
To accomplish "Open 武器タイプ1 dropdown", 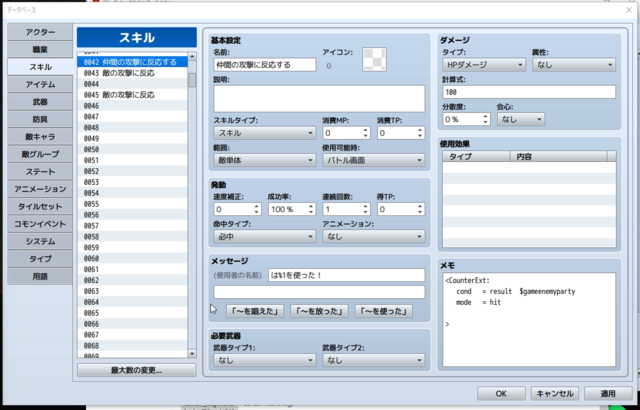I will pyautogui.click(x=264, y=360).
